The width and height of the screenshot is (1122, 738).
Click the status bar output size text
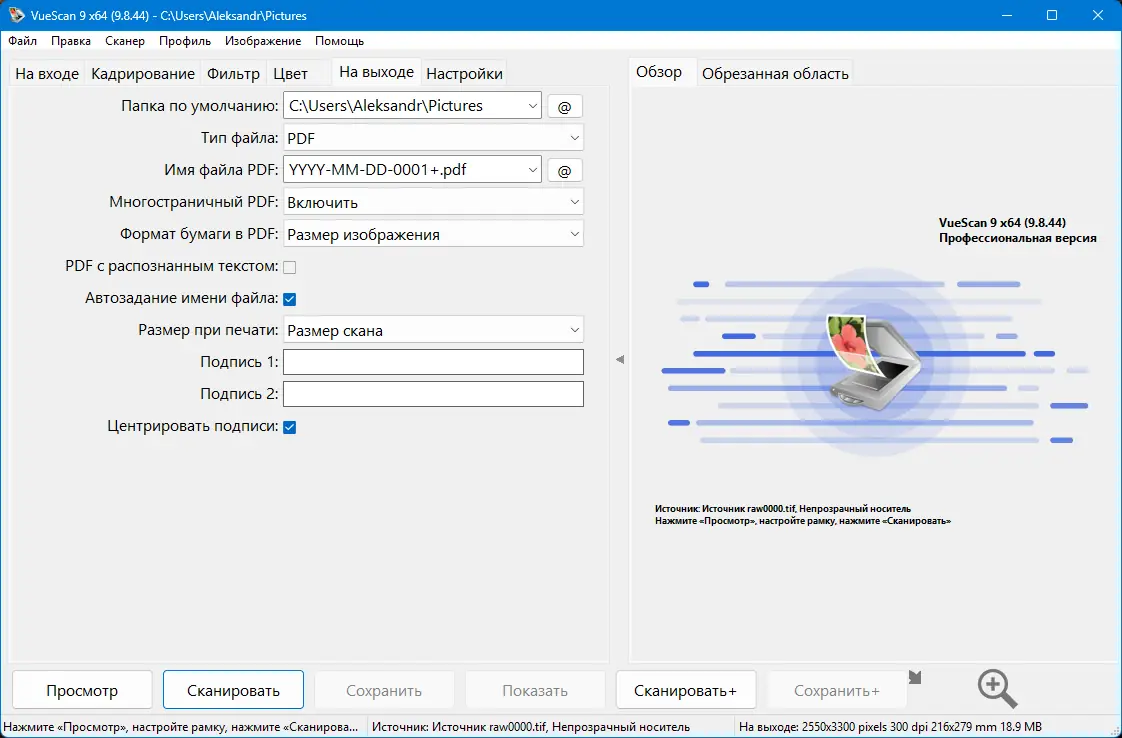(890, 727)
